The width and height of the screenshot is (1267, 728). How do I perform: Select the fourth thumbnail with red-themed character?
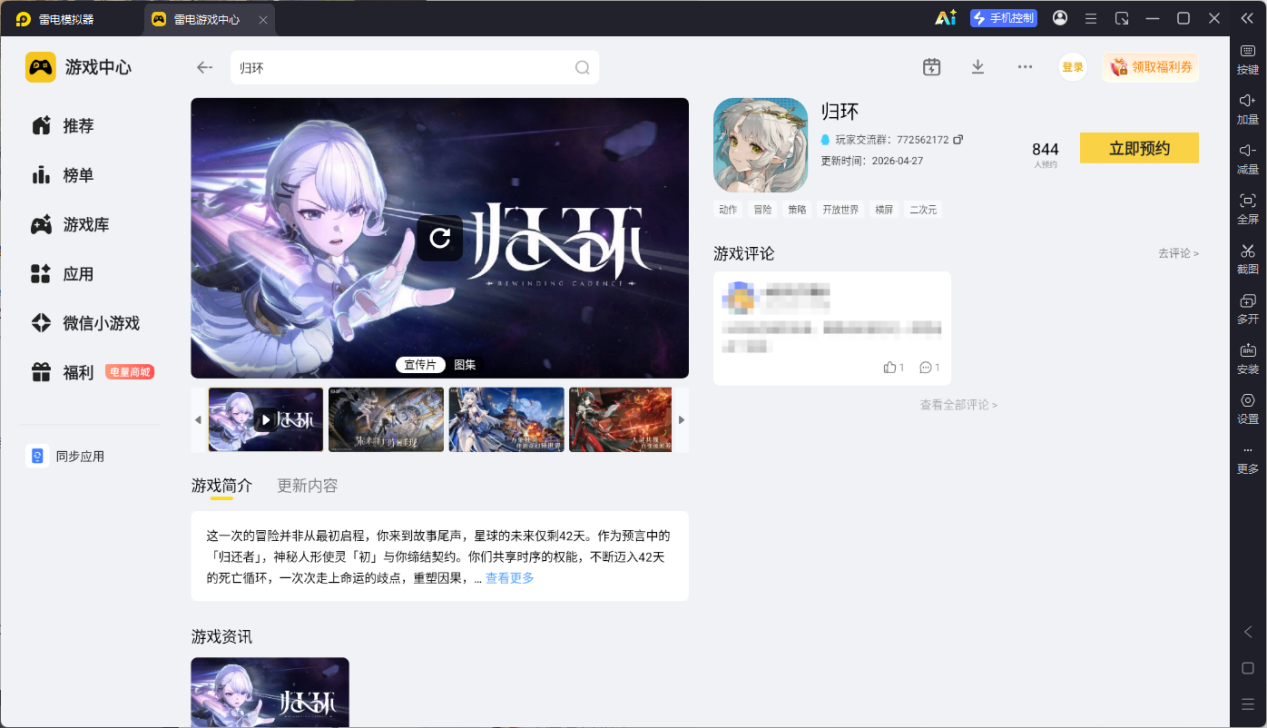(x=621, y=420)
